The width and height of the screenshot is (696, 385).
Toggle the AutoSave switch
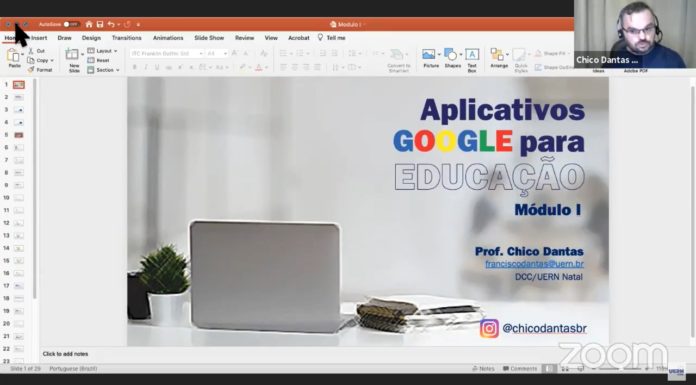coord(71,24)
